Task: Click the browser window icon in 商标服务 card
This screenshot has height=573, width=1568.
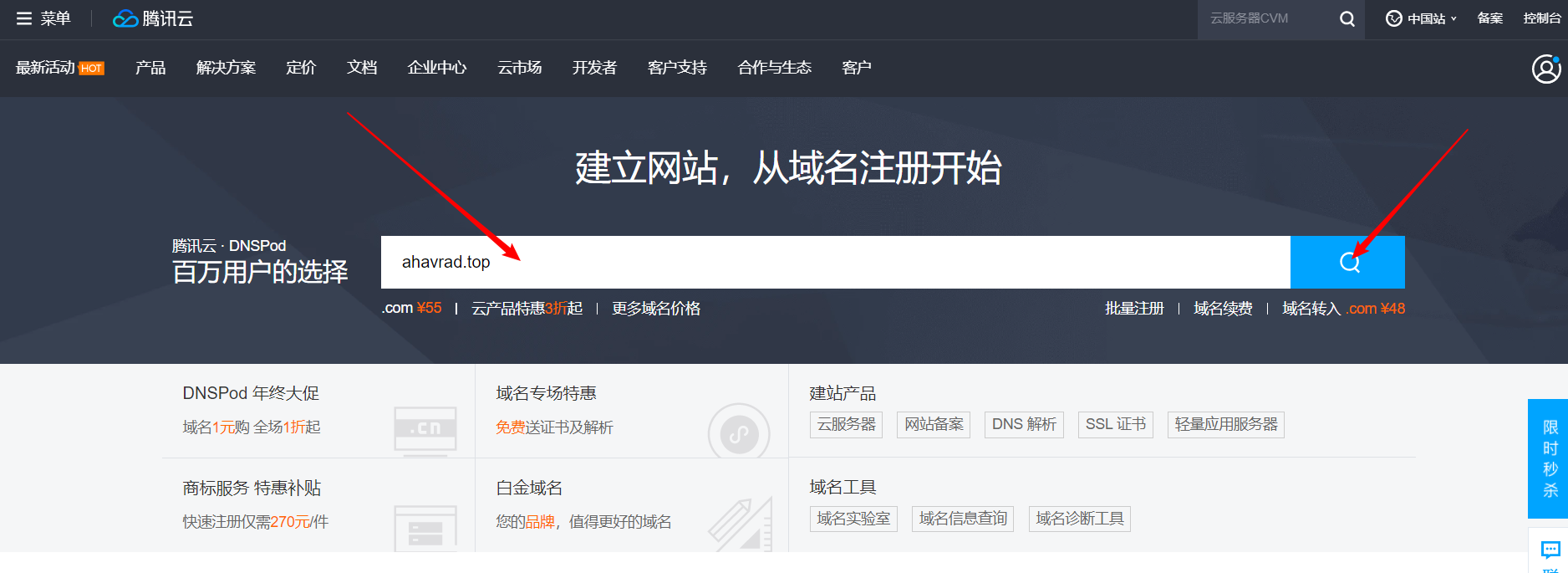Action: (425, 528)
